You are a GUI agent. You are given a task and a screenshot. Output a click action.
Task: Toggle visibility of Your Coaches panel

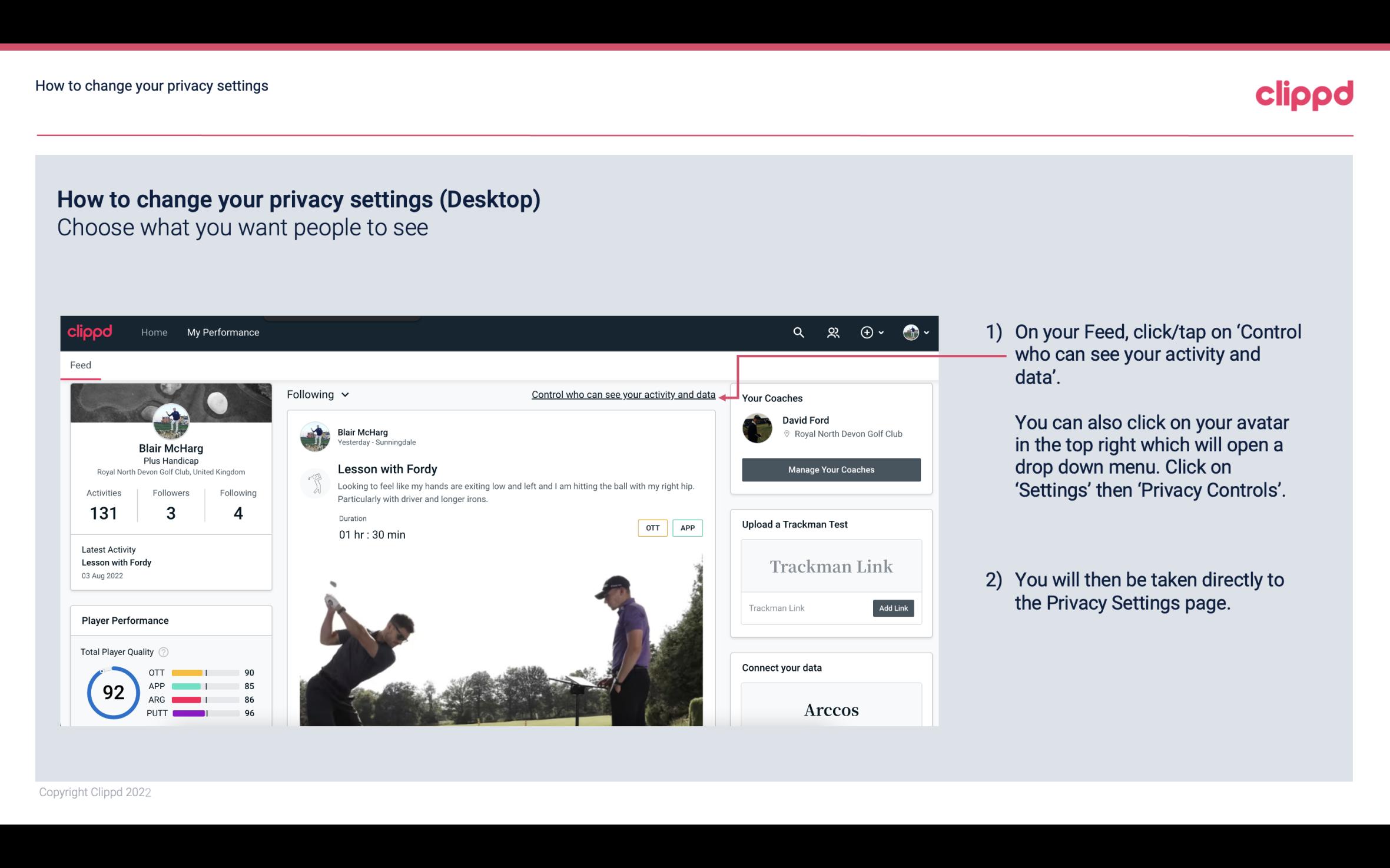[x=773, y=398]
